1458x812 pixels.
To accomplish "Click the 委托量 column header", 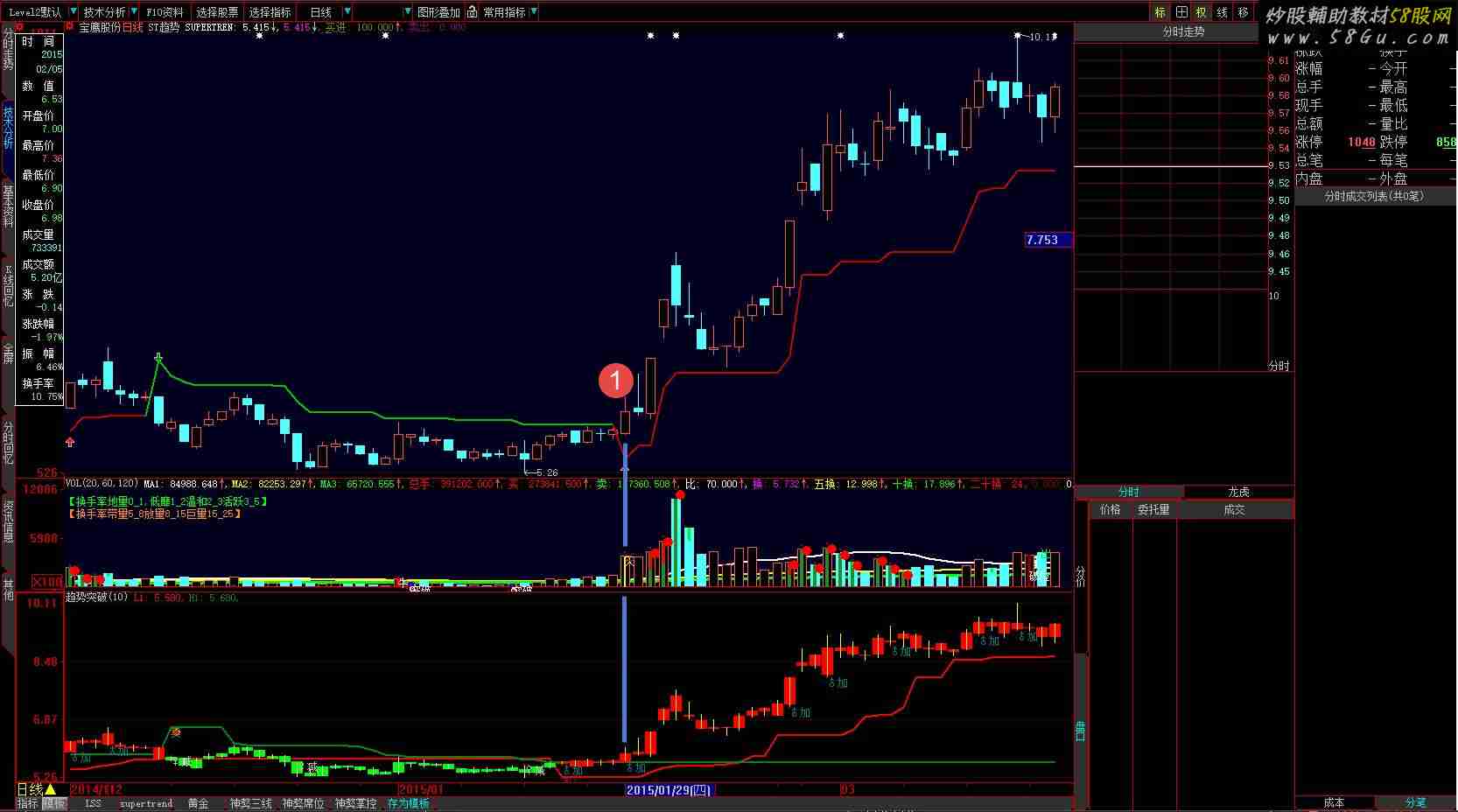I will [x=1153, y=509].
